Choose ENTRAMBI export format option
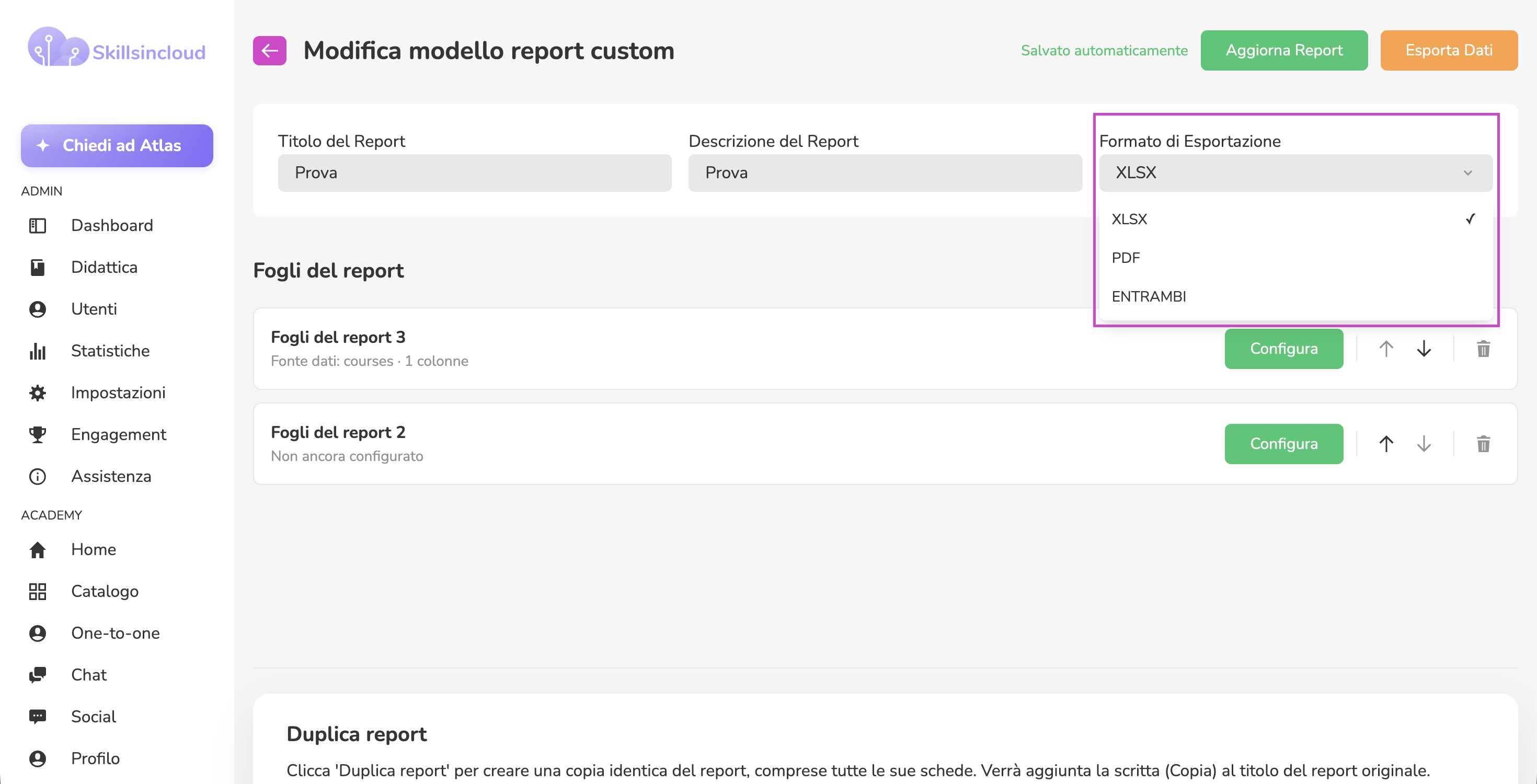Viewport: 1537px width, 784px height. tap(1295, 296)
